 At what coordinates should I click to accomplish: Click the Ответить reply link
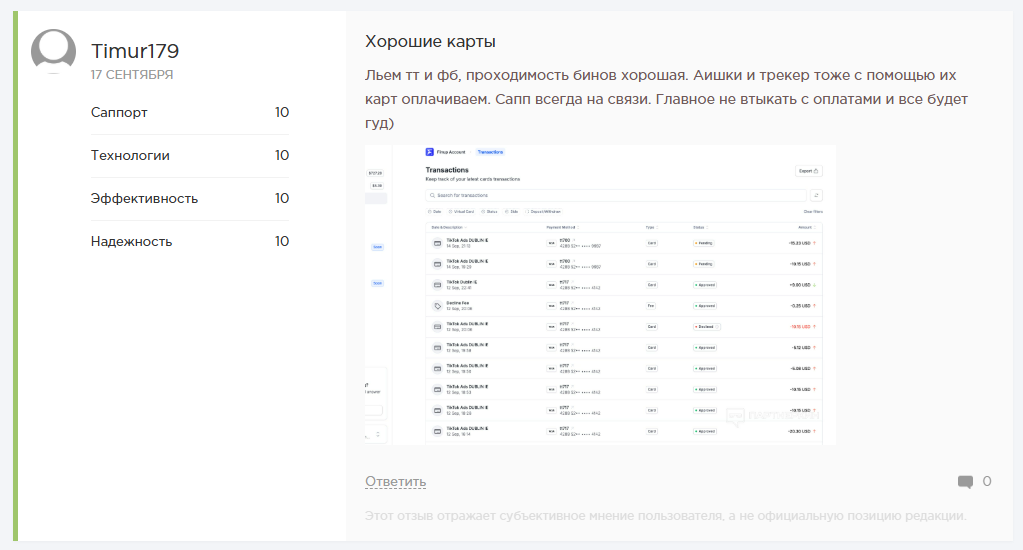click(395, 482)
